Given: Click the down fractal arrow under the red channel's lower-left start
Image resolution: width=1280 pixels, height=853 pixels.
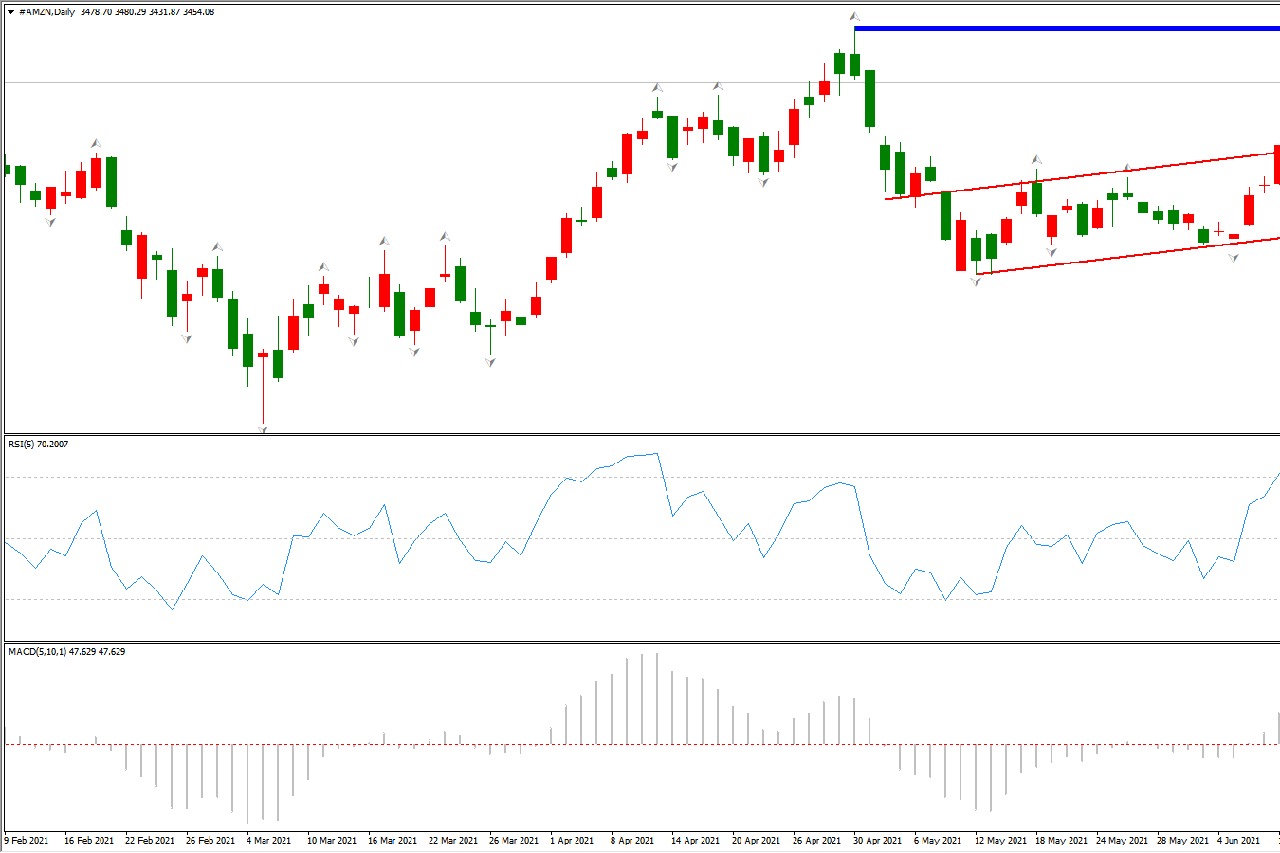Looking at the screenshot, I should [x=976, y=283].
